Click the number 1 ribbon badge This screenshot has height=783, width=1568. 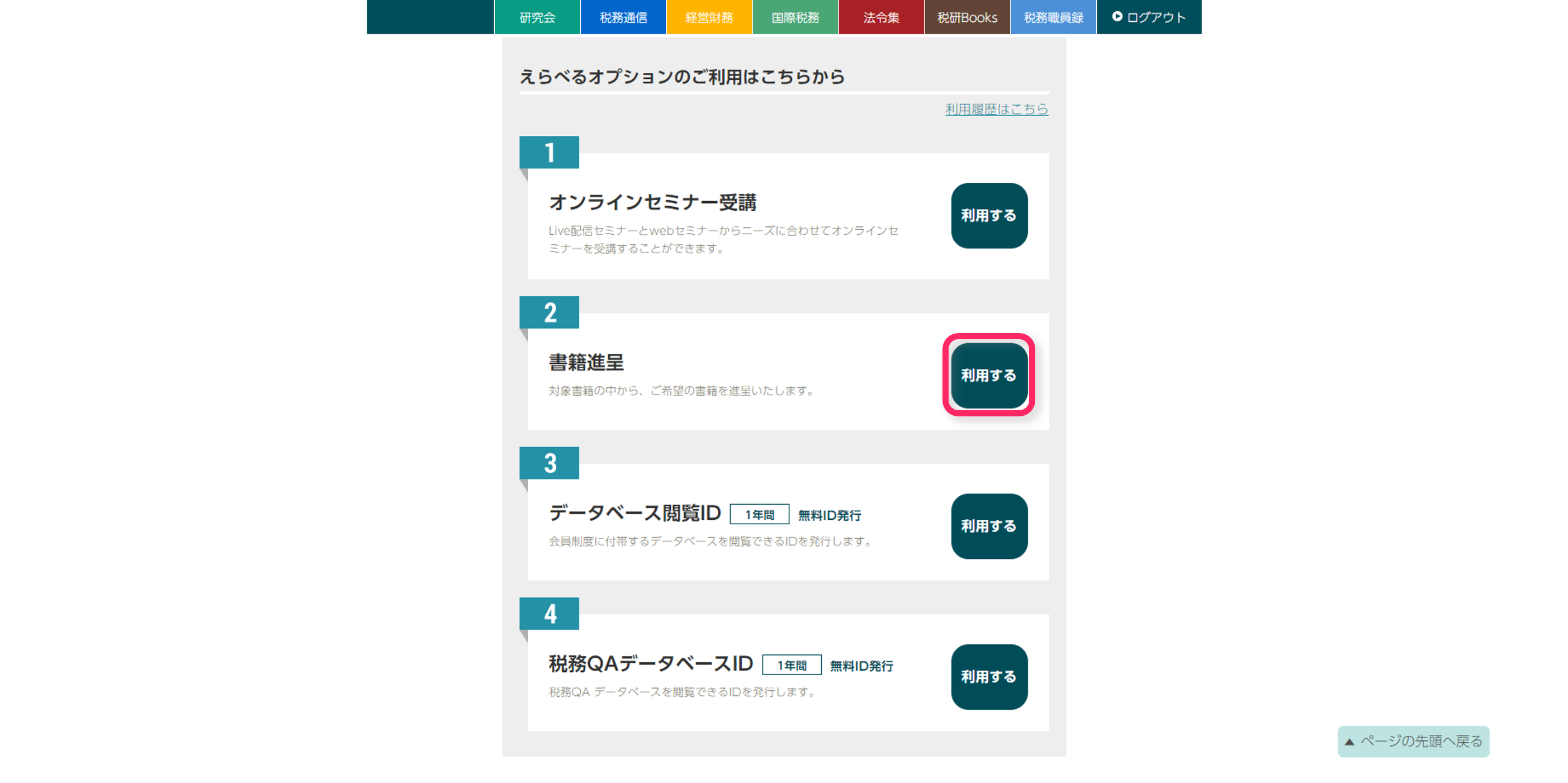[x=549, y=152]
